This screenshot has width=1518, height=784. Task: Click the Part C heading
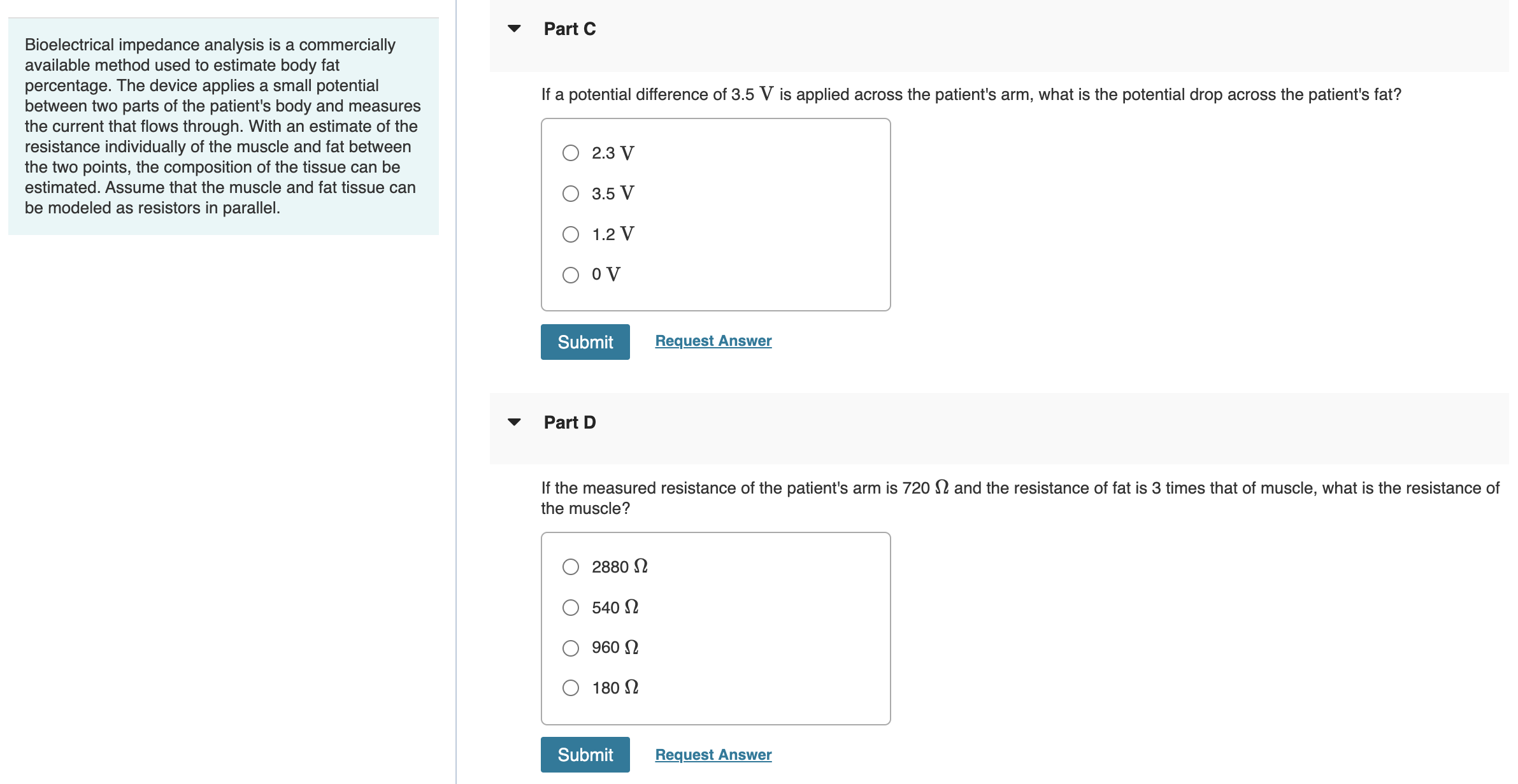point(569,29)
